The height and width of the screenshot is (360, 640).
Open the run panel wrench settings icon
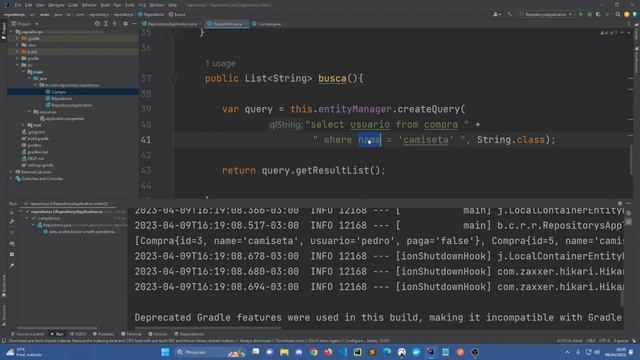click(12, 222)
